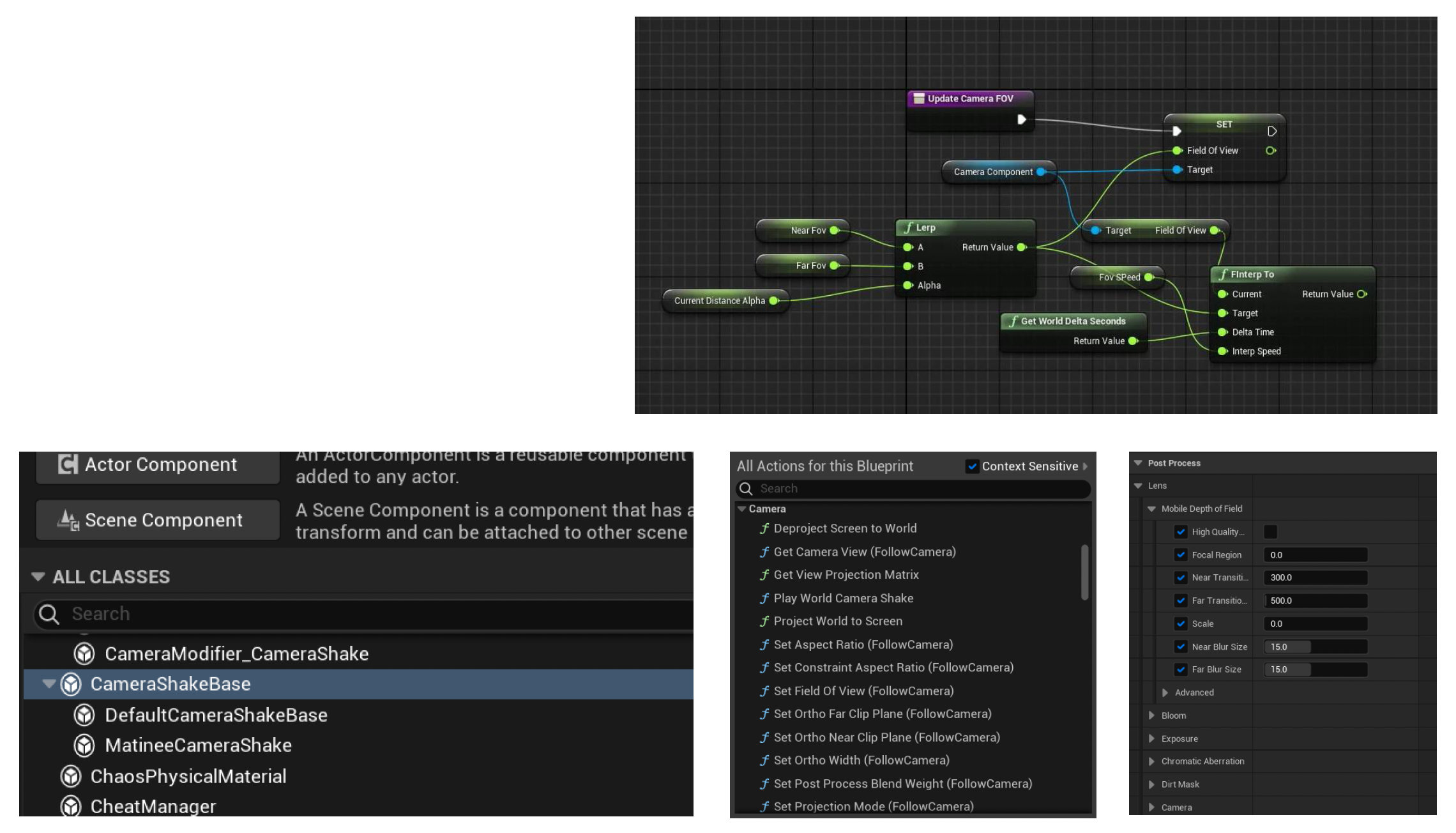
Task: Click the Update Camera FOV event icon
Action: point(919,98)
